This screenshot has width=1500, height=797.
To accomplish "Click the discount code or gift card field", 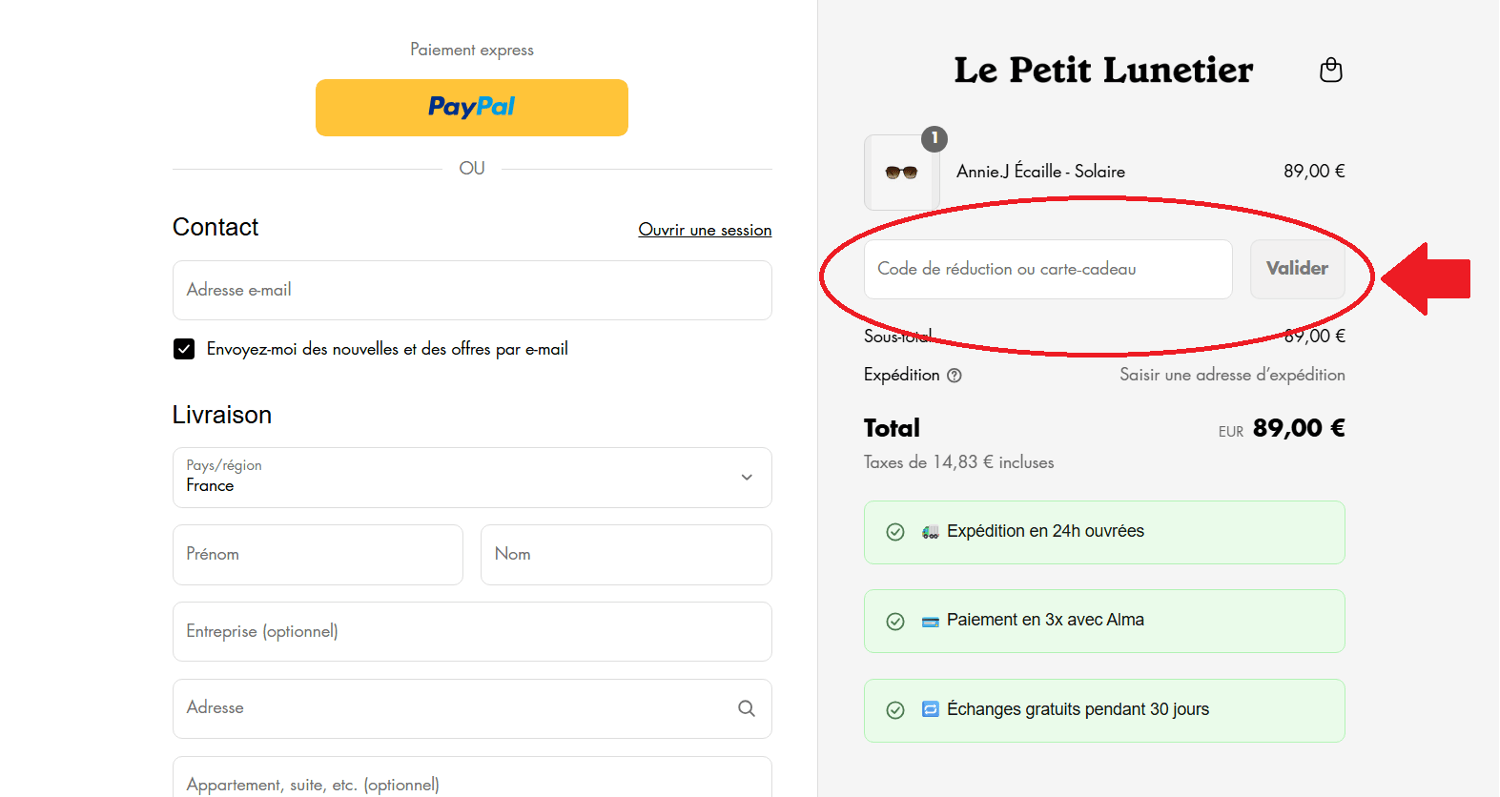I will (x=1047, y=268).
